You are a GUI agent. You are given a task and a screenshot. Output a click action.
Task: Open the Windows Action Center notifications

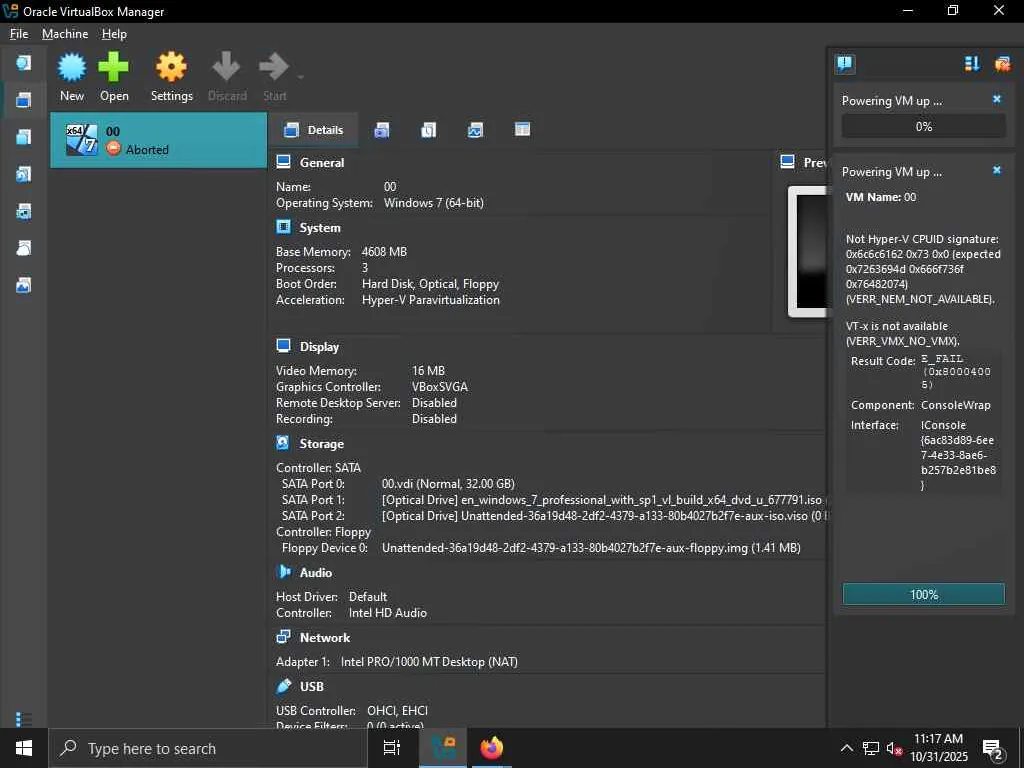[x=993, y=749]
